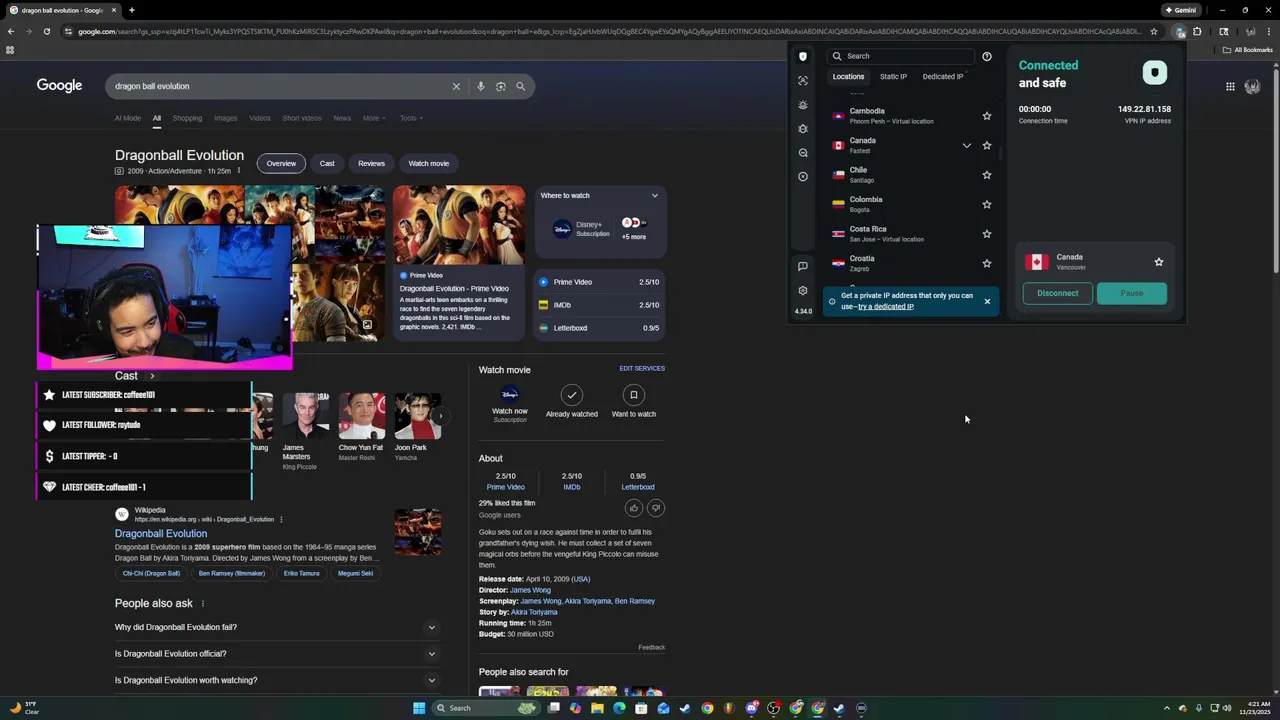The width and height of the screenshot is (1280, 720).
Task: Favorite Colombia with its star
Action: 987,204
